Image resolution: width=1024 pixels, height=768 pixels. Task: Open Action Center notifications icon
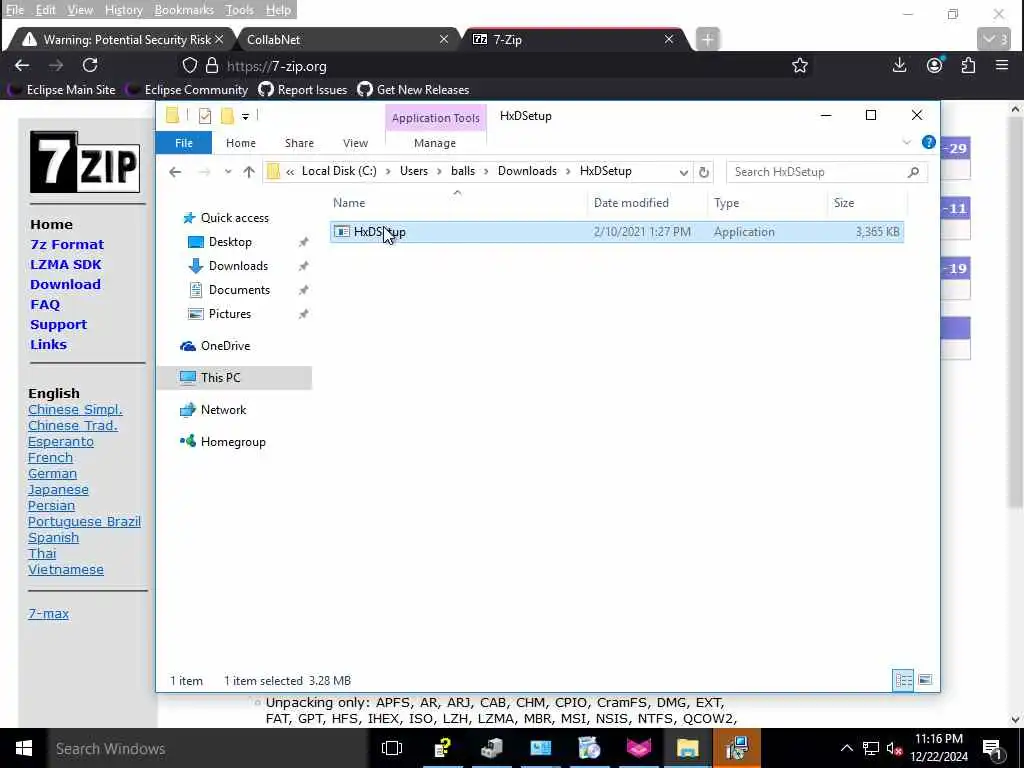pos(992,748)
